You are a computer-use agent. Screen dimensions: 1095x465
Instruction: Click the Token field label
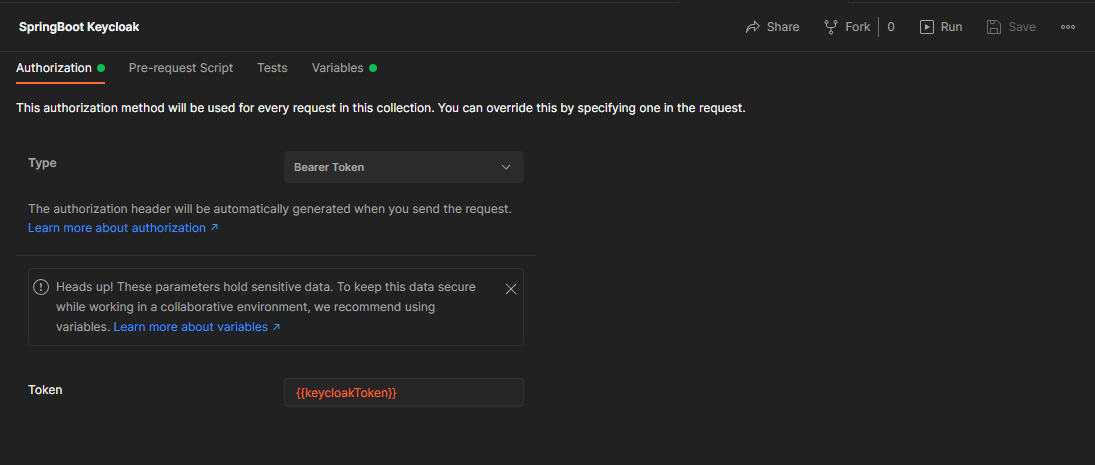45,390
